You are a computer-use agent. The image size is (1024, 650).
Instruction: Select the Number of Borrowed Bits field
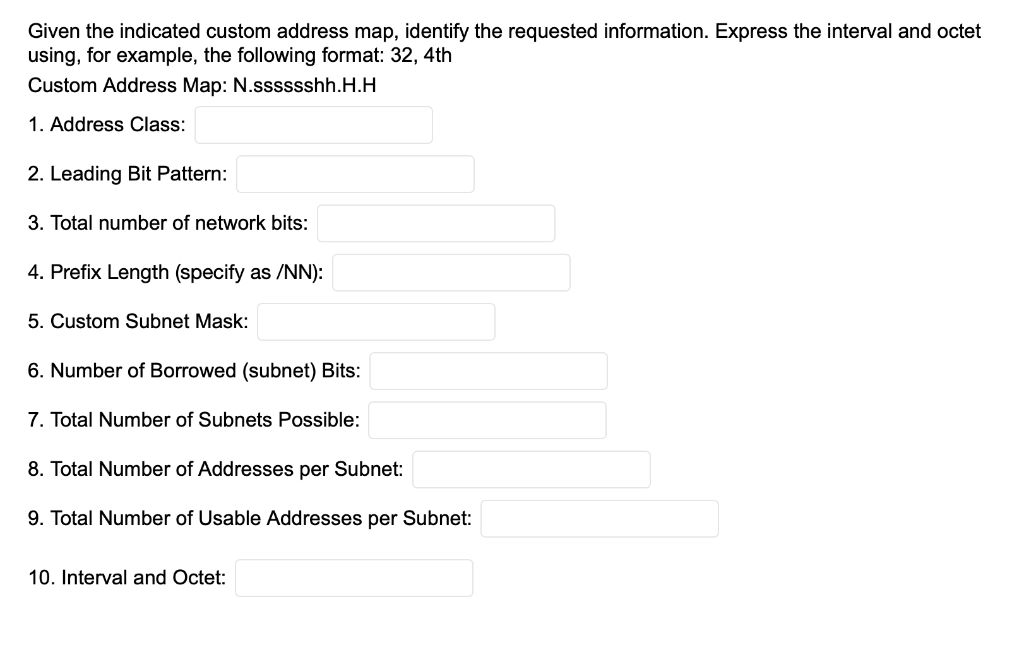pos(488,370)
